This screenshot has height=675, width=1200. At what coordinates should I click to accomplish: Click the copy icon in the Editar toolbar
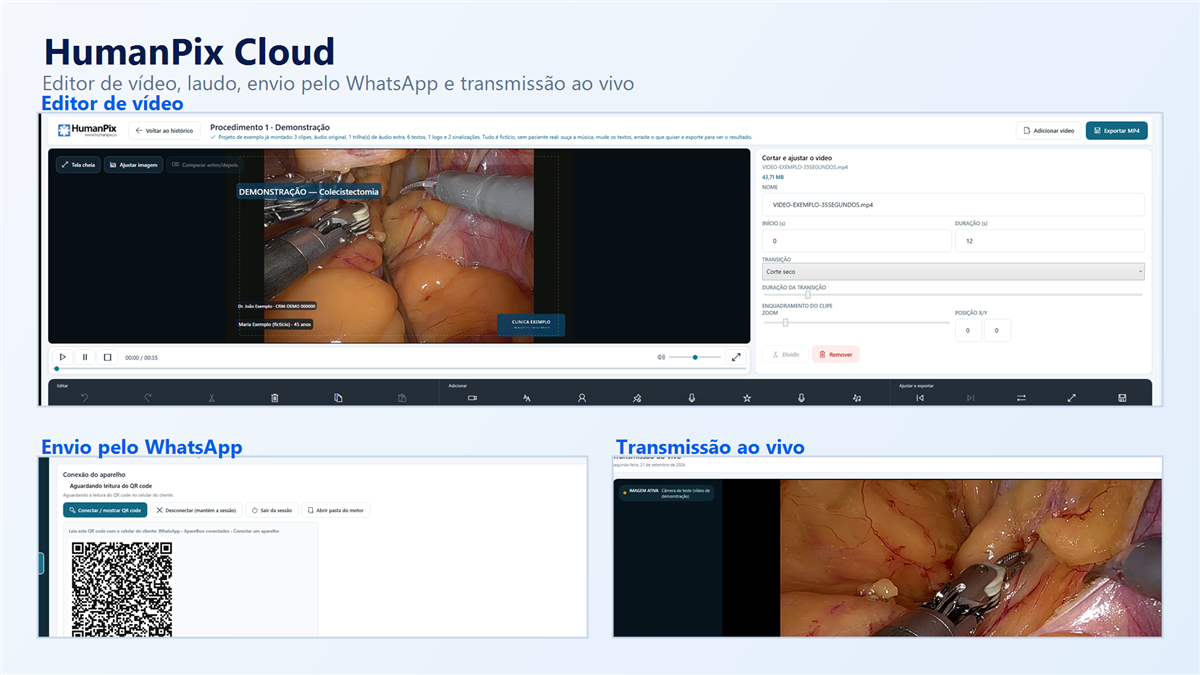coord(338,398)
